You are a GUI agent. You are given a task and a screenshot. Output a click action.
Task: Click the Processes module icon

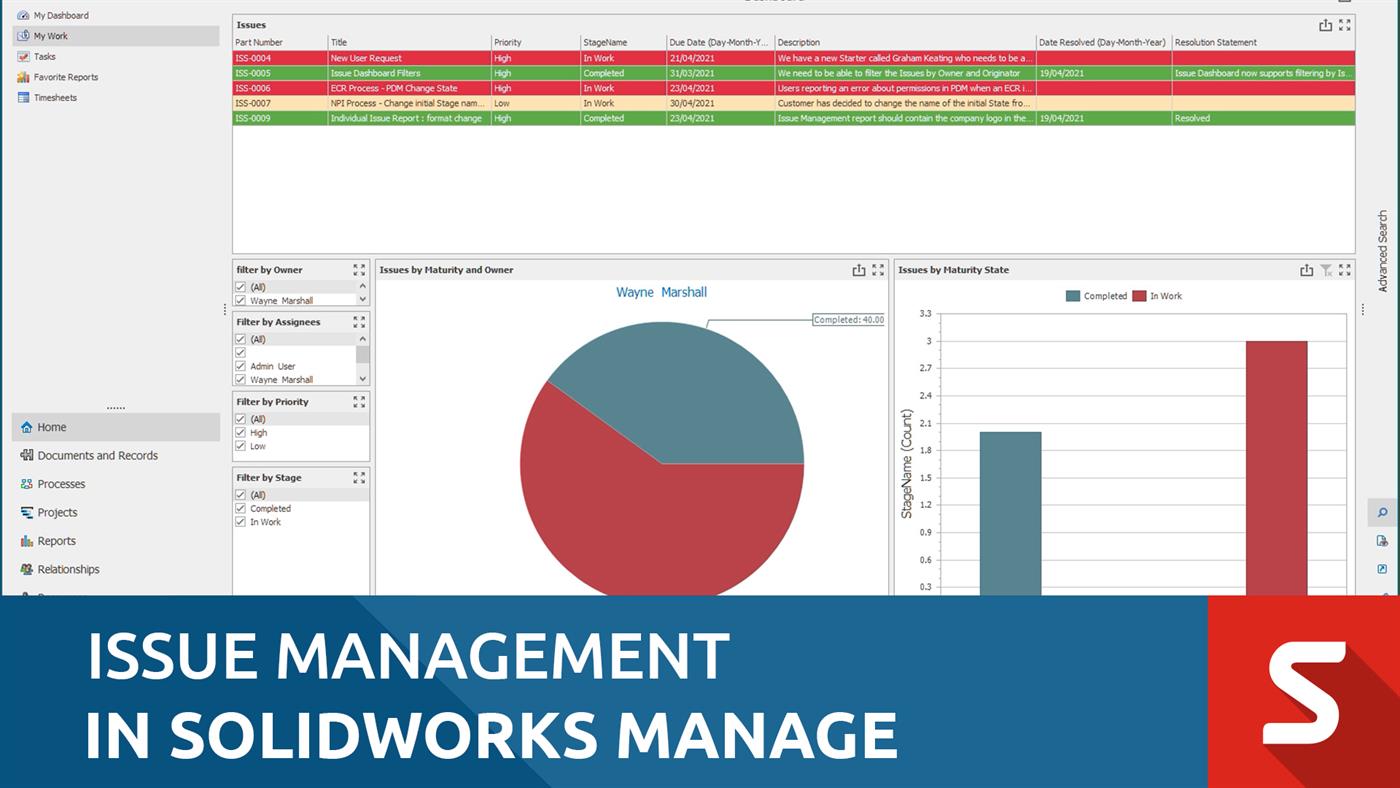(x=27, y=484)
